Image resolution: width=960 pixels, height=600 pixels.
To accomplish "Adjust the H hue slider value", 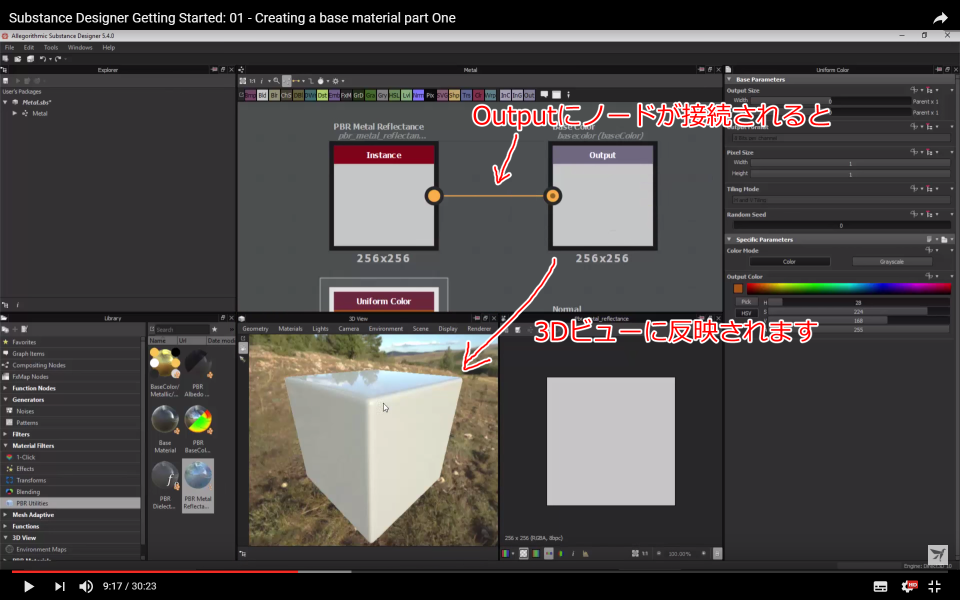I will click(x=858, y=302).
